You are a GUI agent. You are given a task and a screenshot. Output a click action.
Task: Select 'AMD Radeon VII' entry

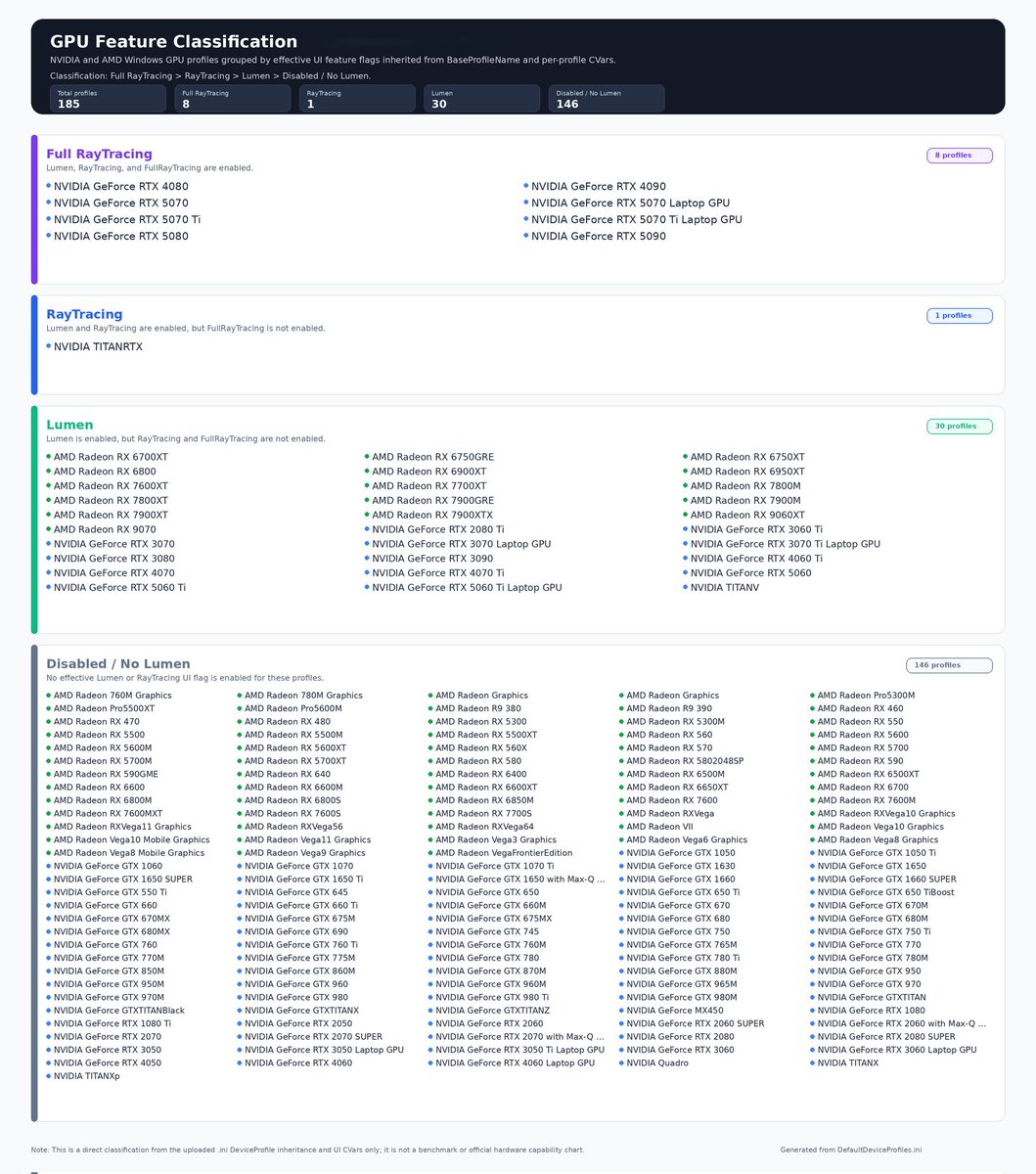(655, 827)
